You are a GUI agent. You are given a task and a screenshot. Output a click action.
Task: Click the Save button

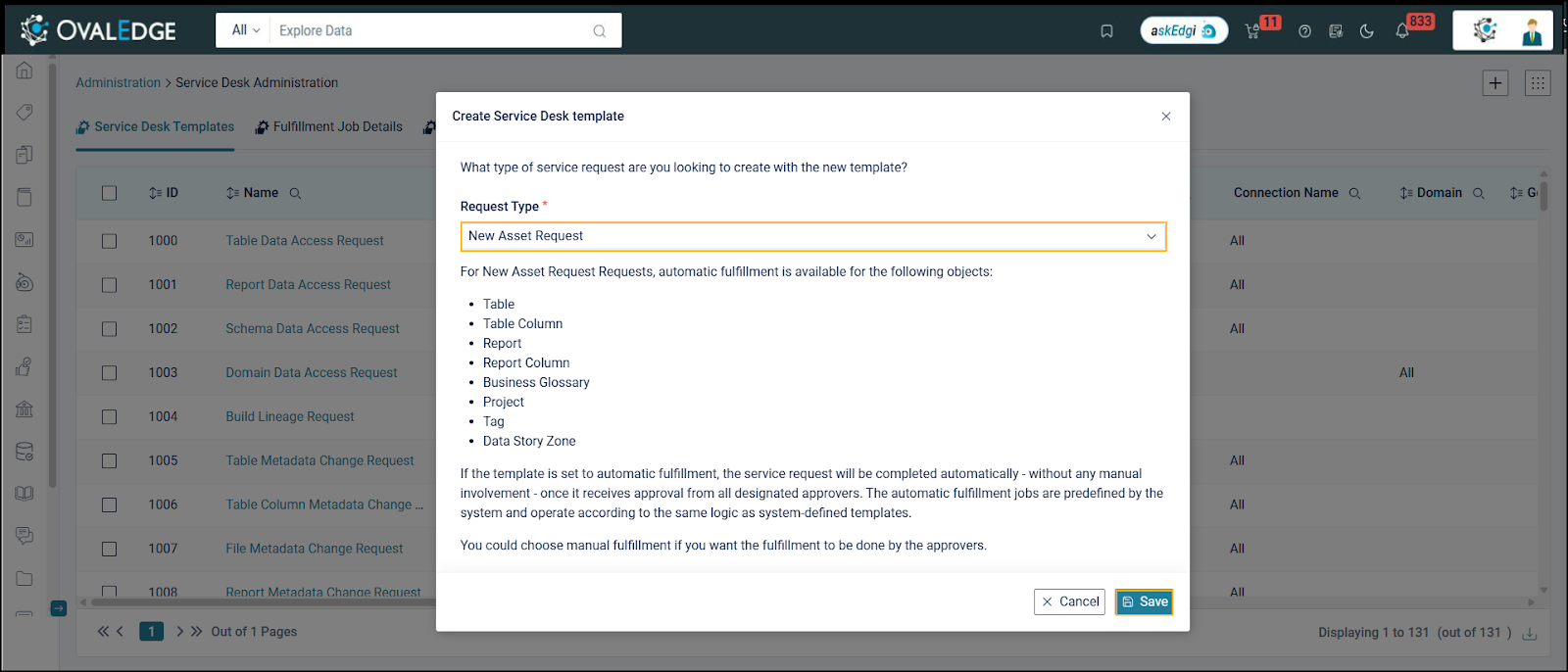1144,601
